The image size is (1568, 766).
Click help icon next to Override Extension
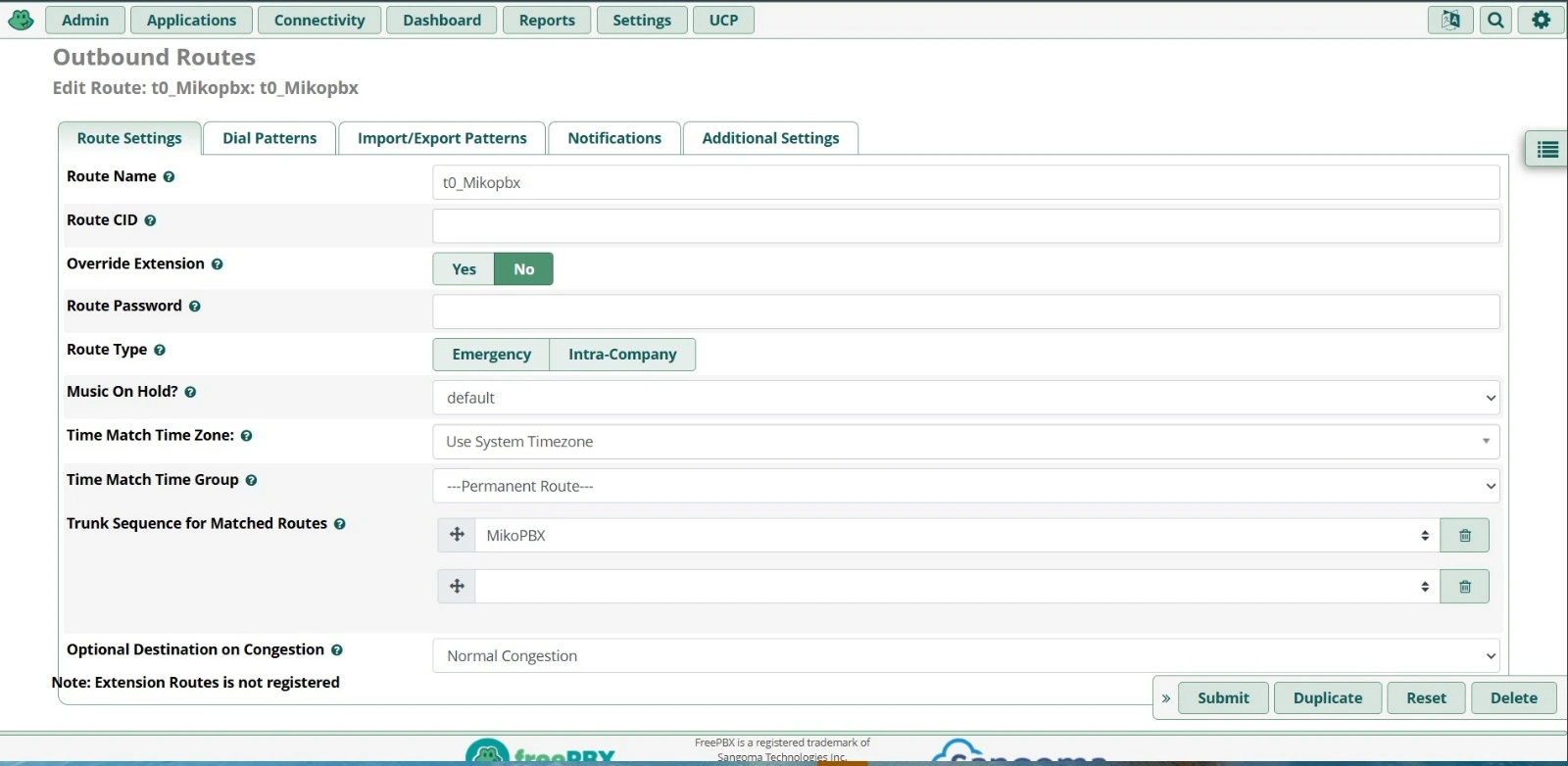[x=217, y=264]
